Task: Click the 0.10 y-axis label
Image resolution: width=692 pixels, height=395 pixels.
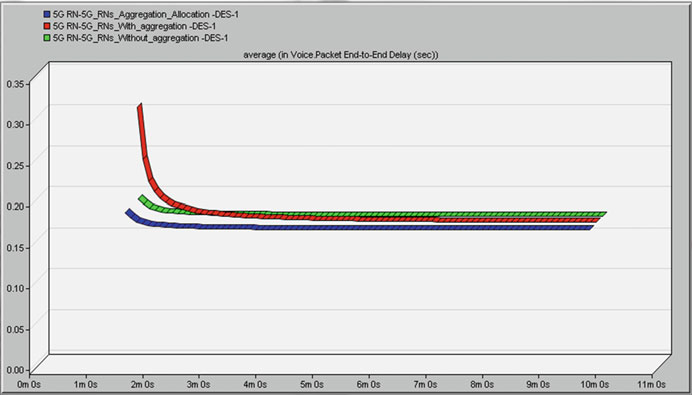Action: click(15, 288)
